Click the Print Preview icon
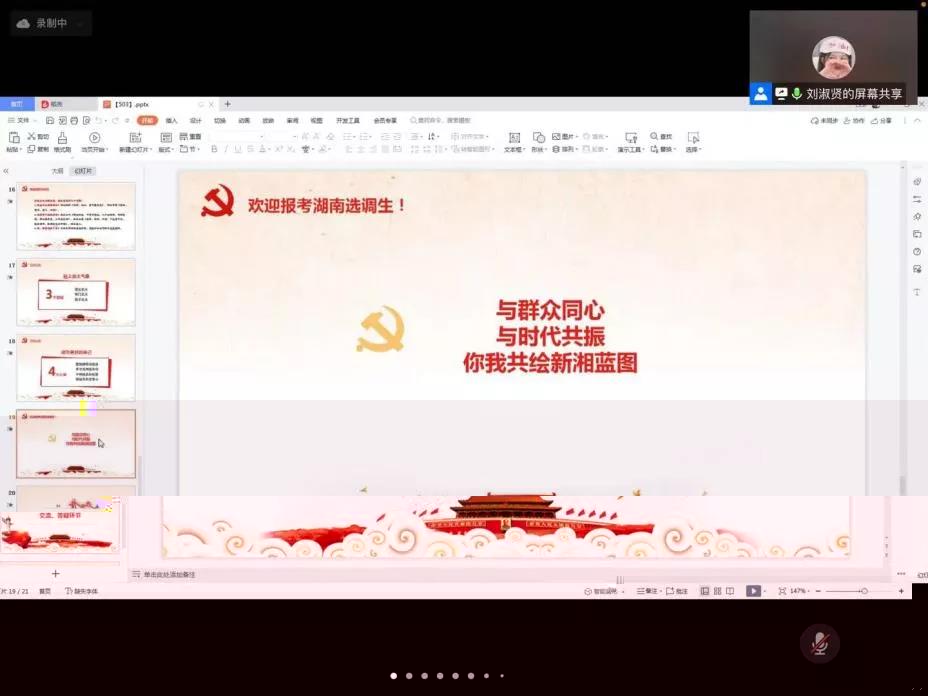The width and height of the screenshot is (928, 696). tap(86, 121)
